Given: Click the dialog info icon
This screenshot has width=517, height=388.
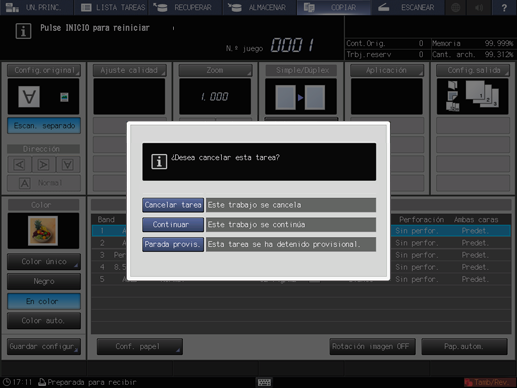Looking at the screenshot, I should 159,162.
